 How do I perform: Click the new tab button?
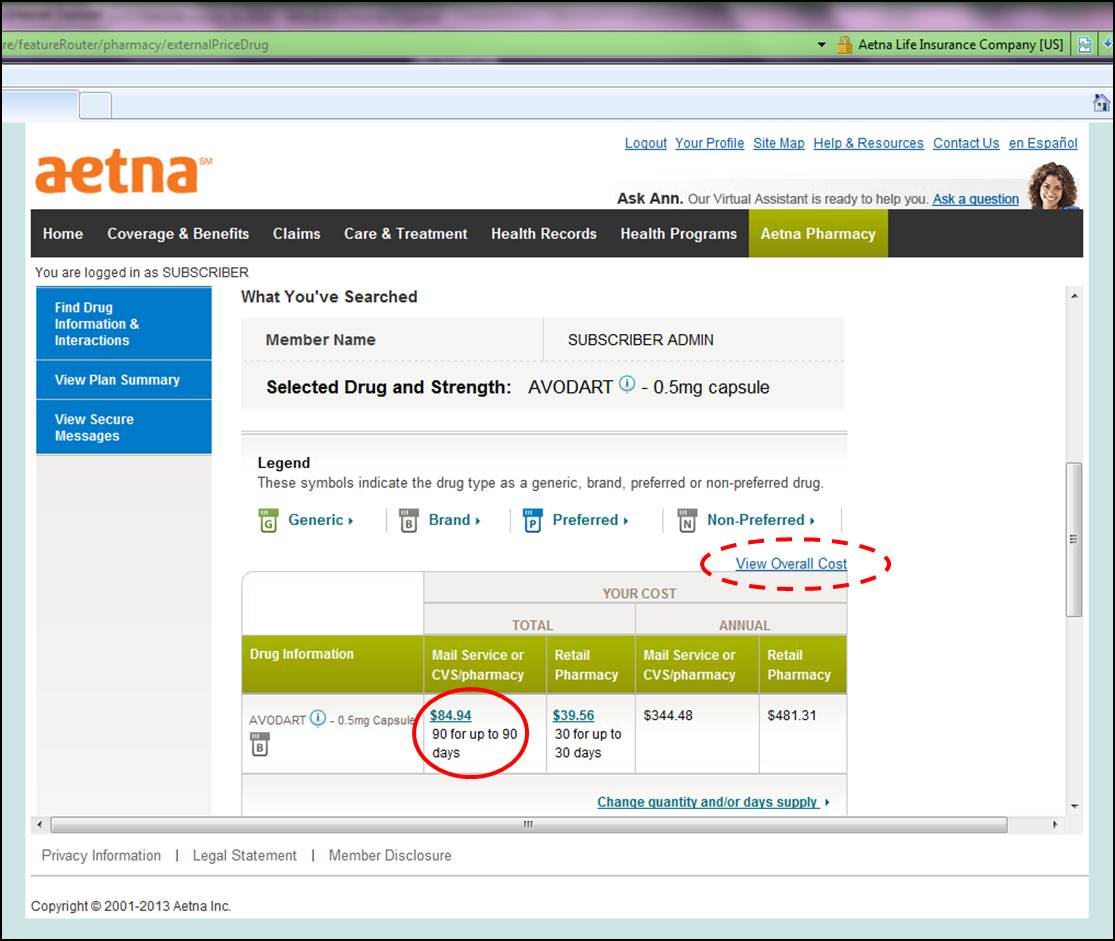coord(95,105)
